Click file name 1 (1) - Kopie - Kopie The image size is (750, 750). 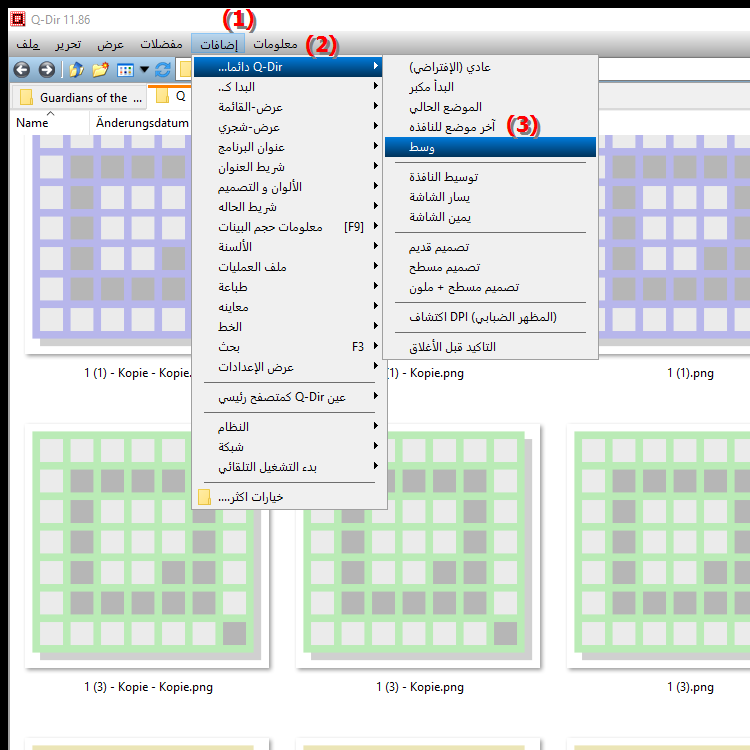[x=138, y=373]
